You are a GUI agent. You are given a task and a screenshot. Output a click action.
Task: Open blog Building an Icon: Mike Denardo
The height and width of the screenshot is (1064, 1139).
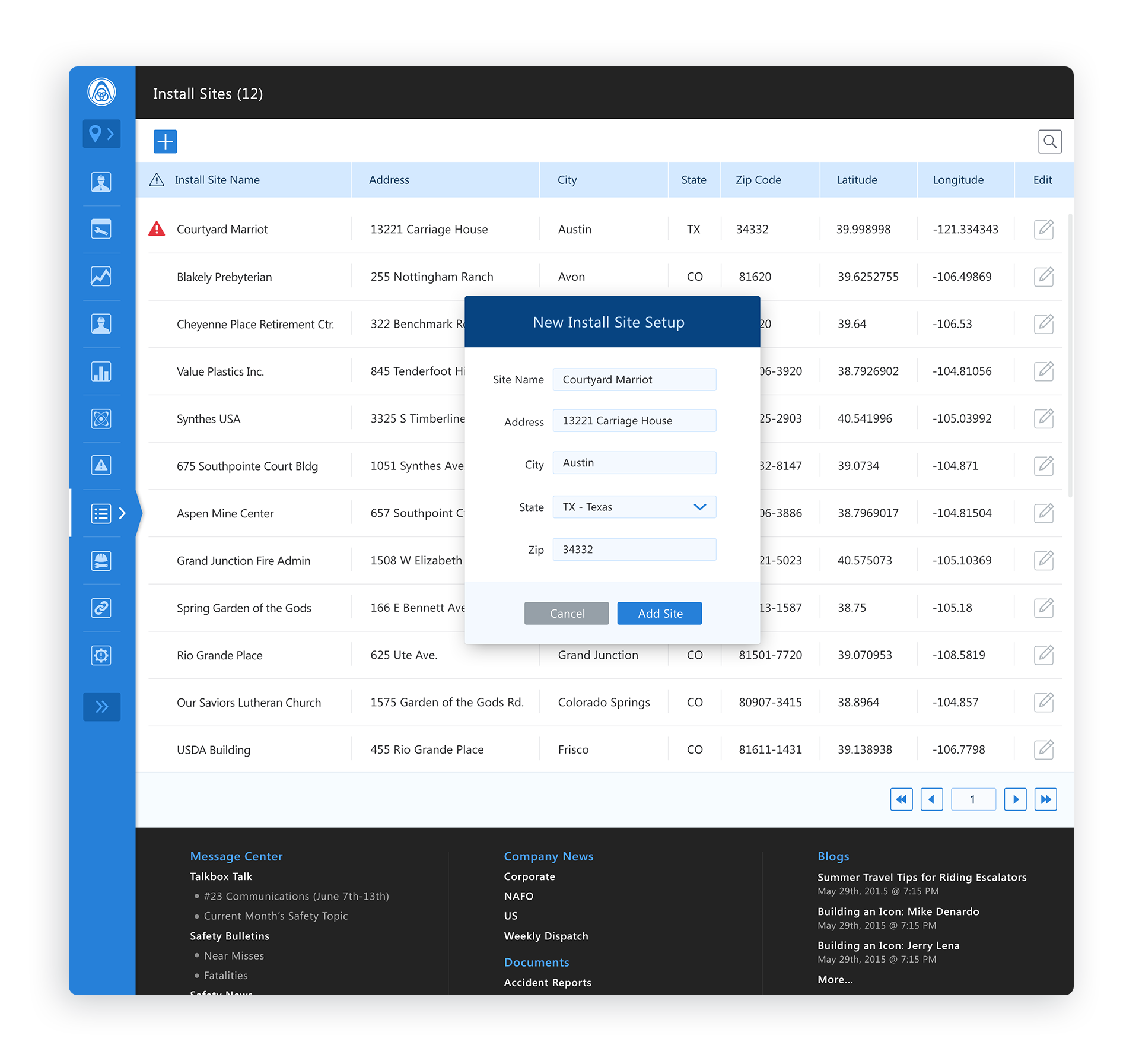[898, 911]
